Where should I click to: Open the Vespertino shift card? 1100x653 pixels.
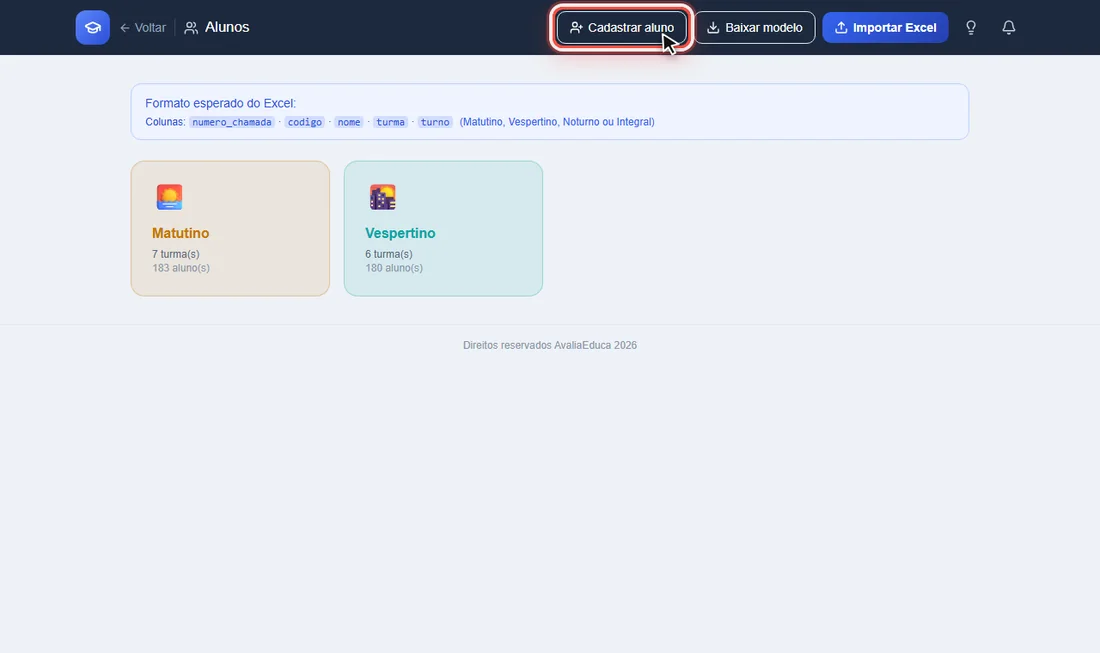(x=443, y=229)
